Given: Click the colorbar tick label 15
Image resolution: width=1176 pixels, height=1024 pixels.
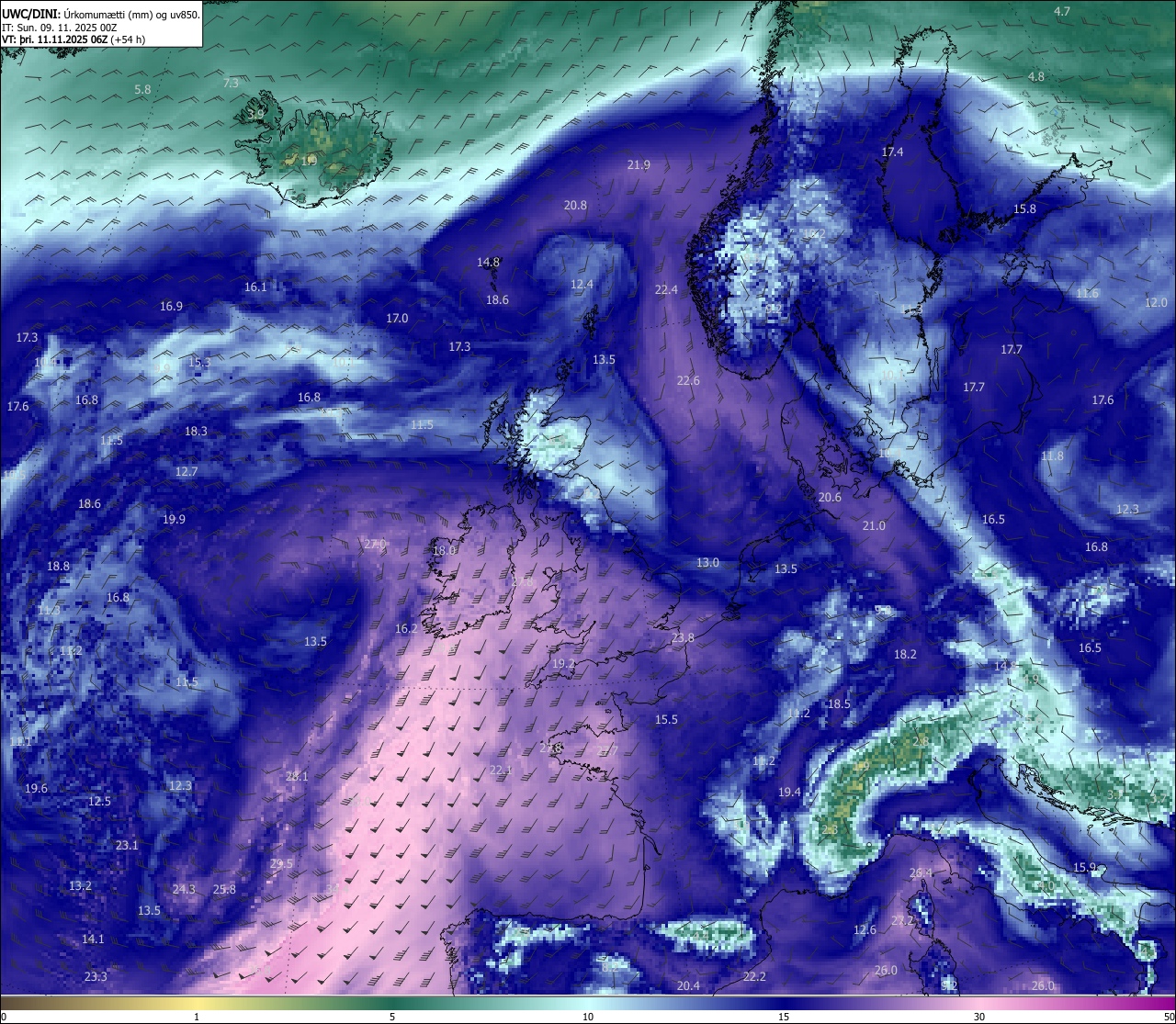Looking at the screenshot, I should point(784,1017).
